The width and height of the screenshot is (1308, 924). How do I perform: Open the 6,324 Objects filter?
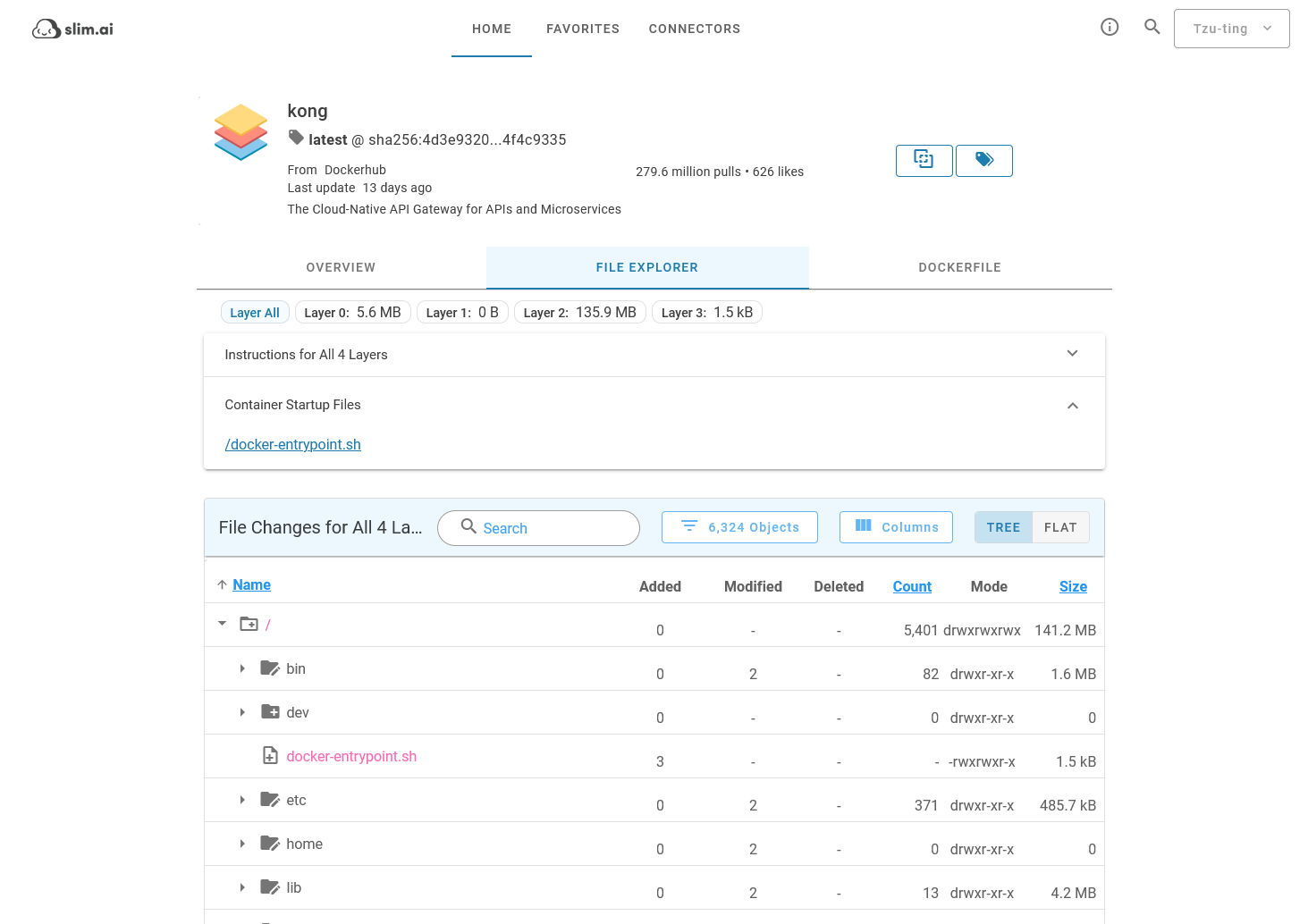tap(739, 527)
